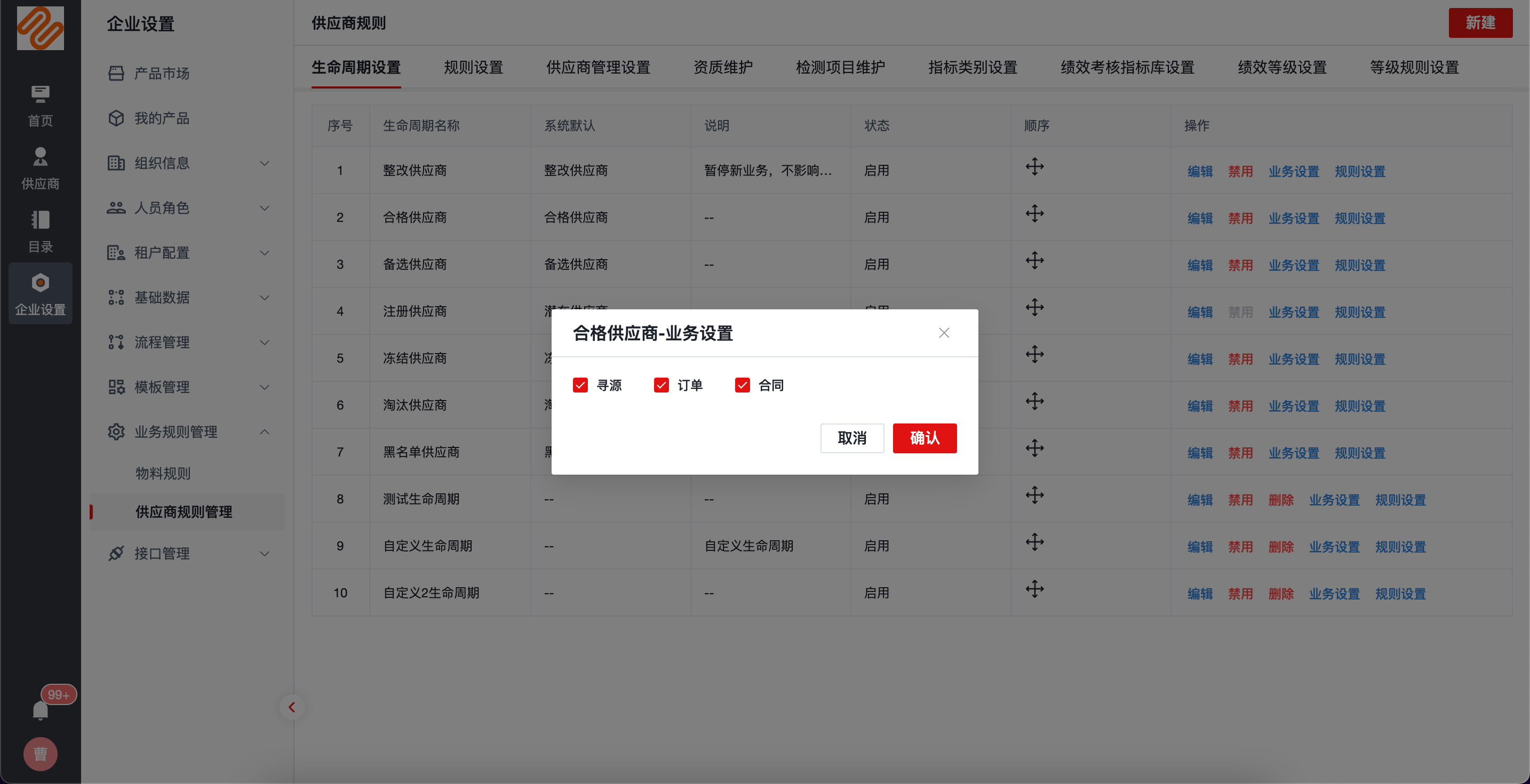Switch to the 等级规则设置 tab
The width and height of the screenshot is (1530, 784).
1414,67
